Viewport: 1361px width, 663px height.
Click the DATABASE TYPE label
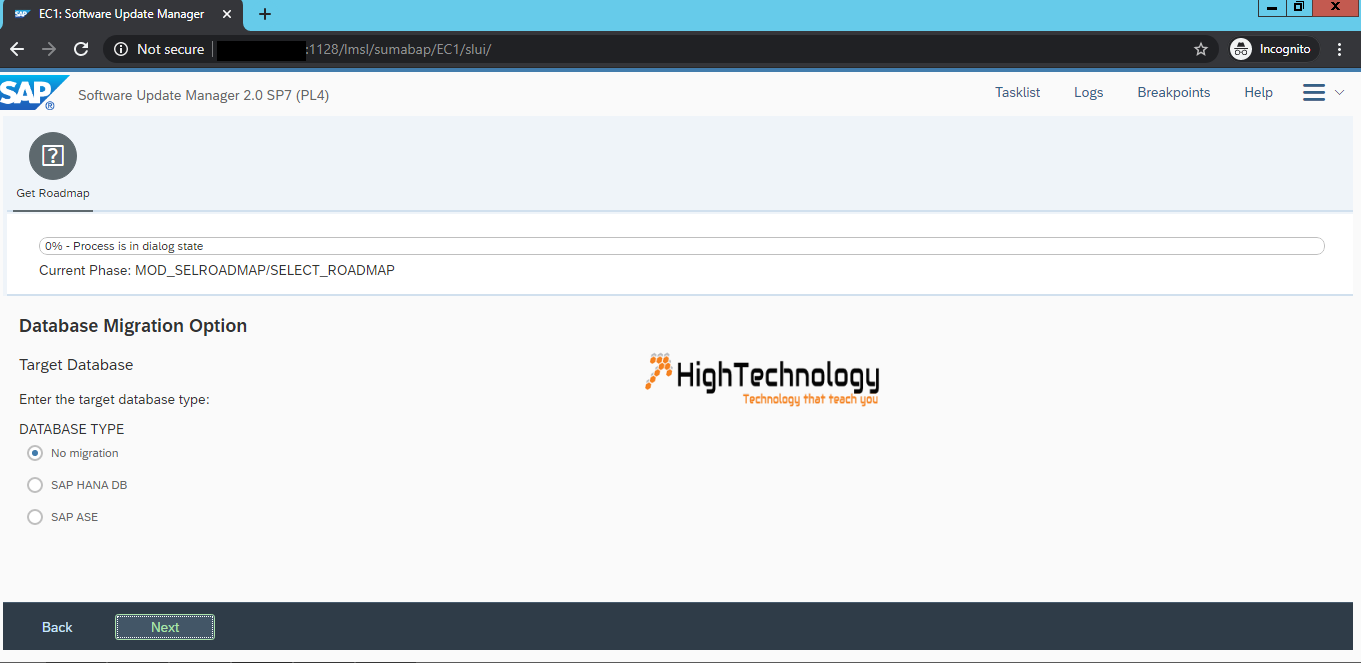pyautogui.click(x=72, y=429)
